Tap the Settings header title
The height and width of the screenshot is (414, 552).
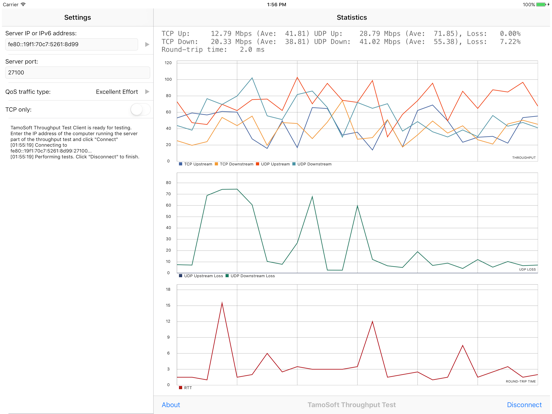(77, 17)
